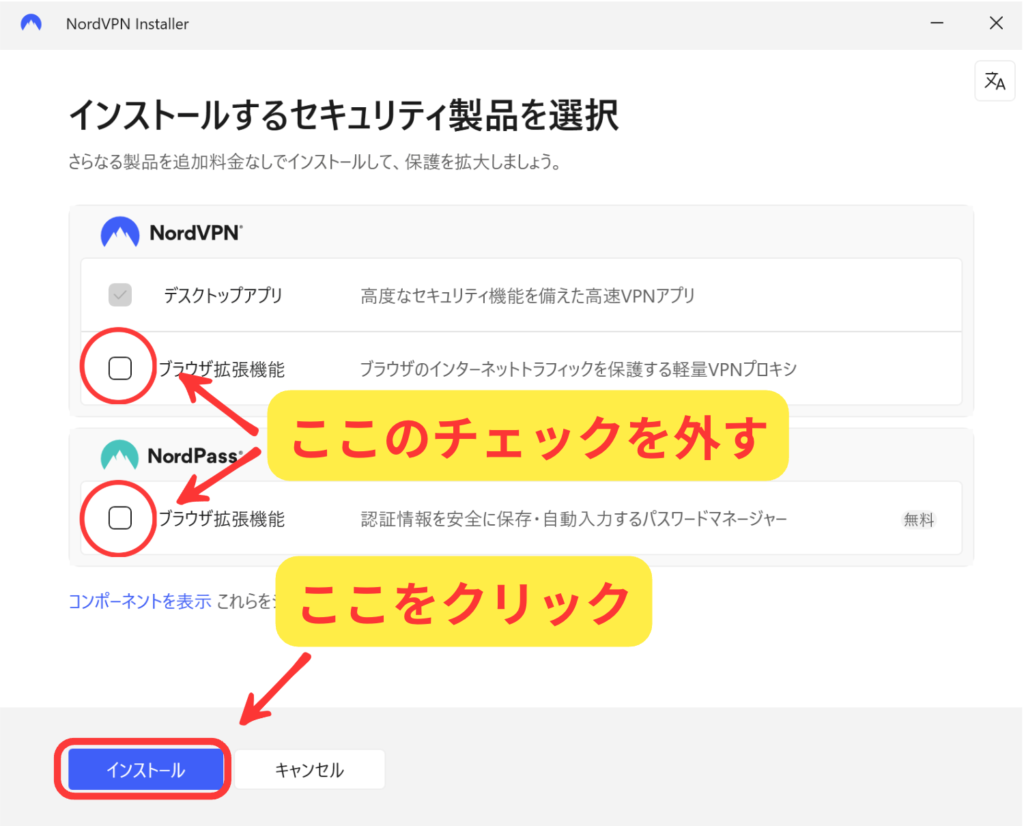Screen dimensions: 1024x826
Task: Toggle the grayed-out デスクトップアプリ checkbox
Action: coord(119,295)
